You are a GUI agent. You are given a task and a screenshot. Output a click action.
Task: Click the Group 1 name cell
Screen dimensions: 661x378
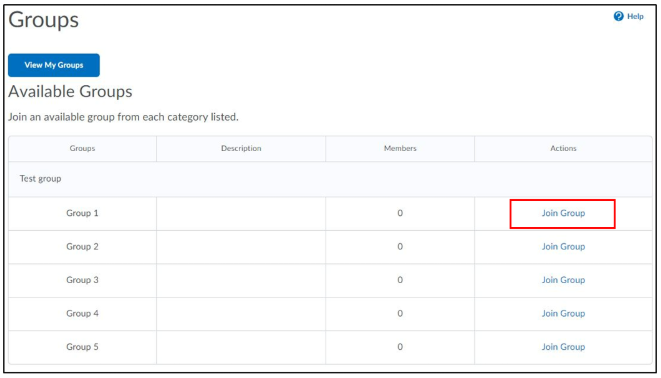(82, 213)
